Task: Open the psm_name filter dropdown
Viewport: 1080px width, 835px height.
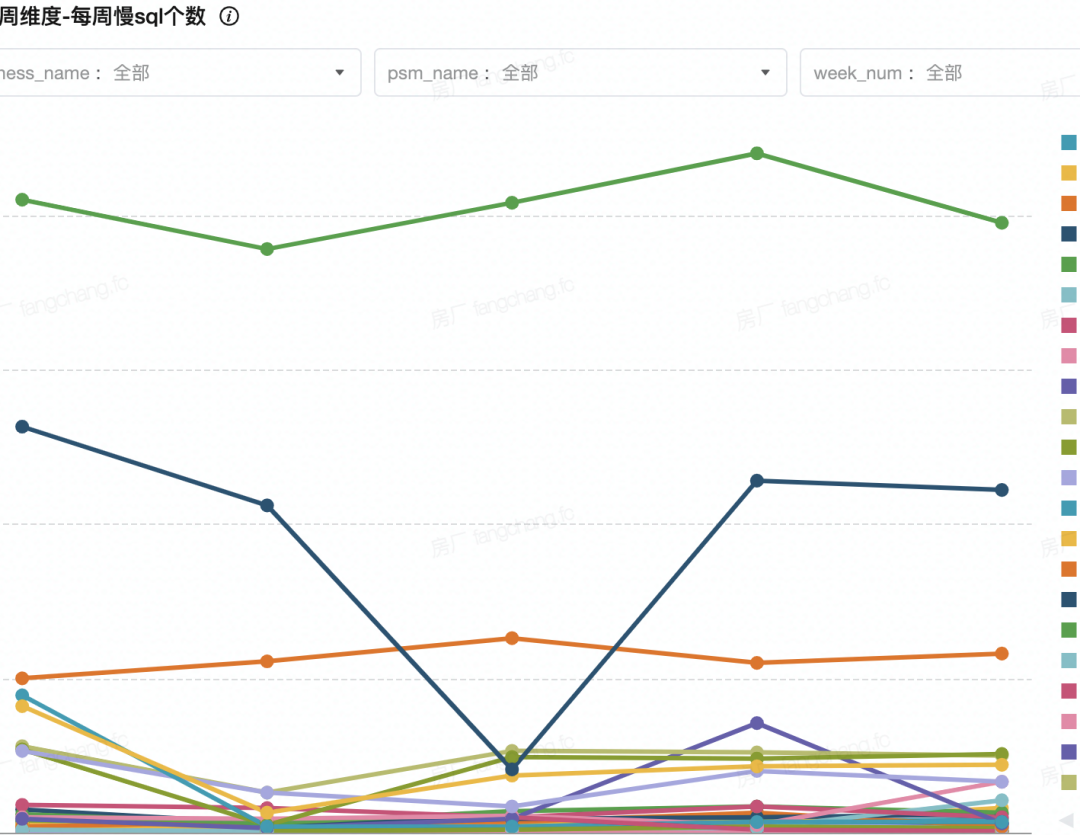Action: click(579, 73)
